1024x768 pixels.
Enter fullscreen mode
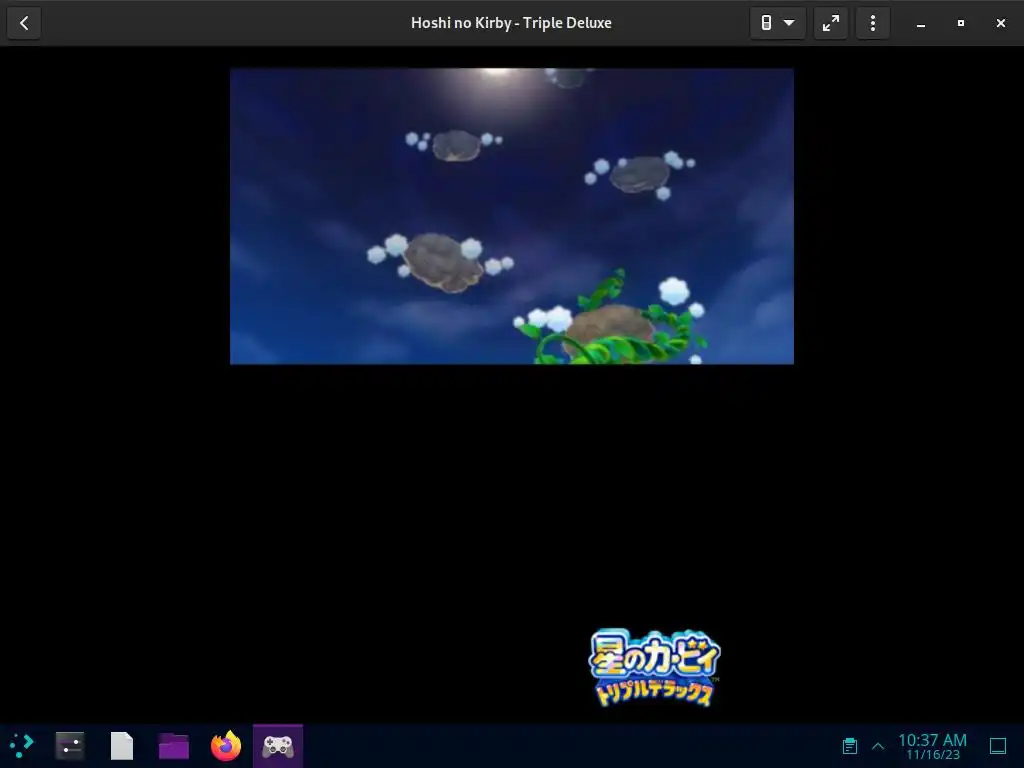click(831, 24)
